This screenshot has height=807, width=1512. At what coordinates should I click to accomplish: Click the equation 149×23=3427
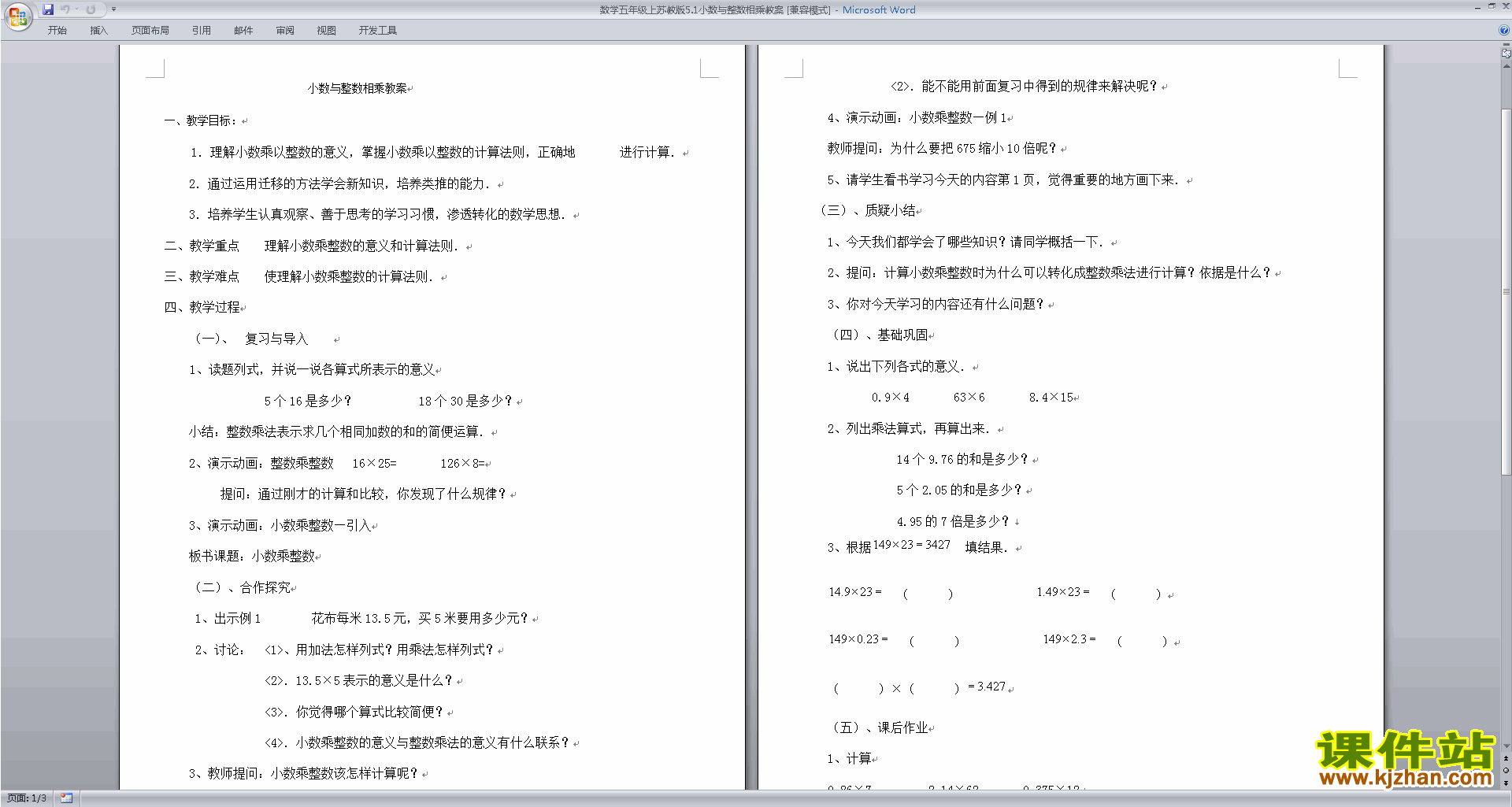coord(912,545)
